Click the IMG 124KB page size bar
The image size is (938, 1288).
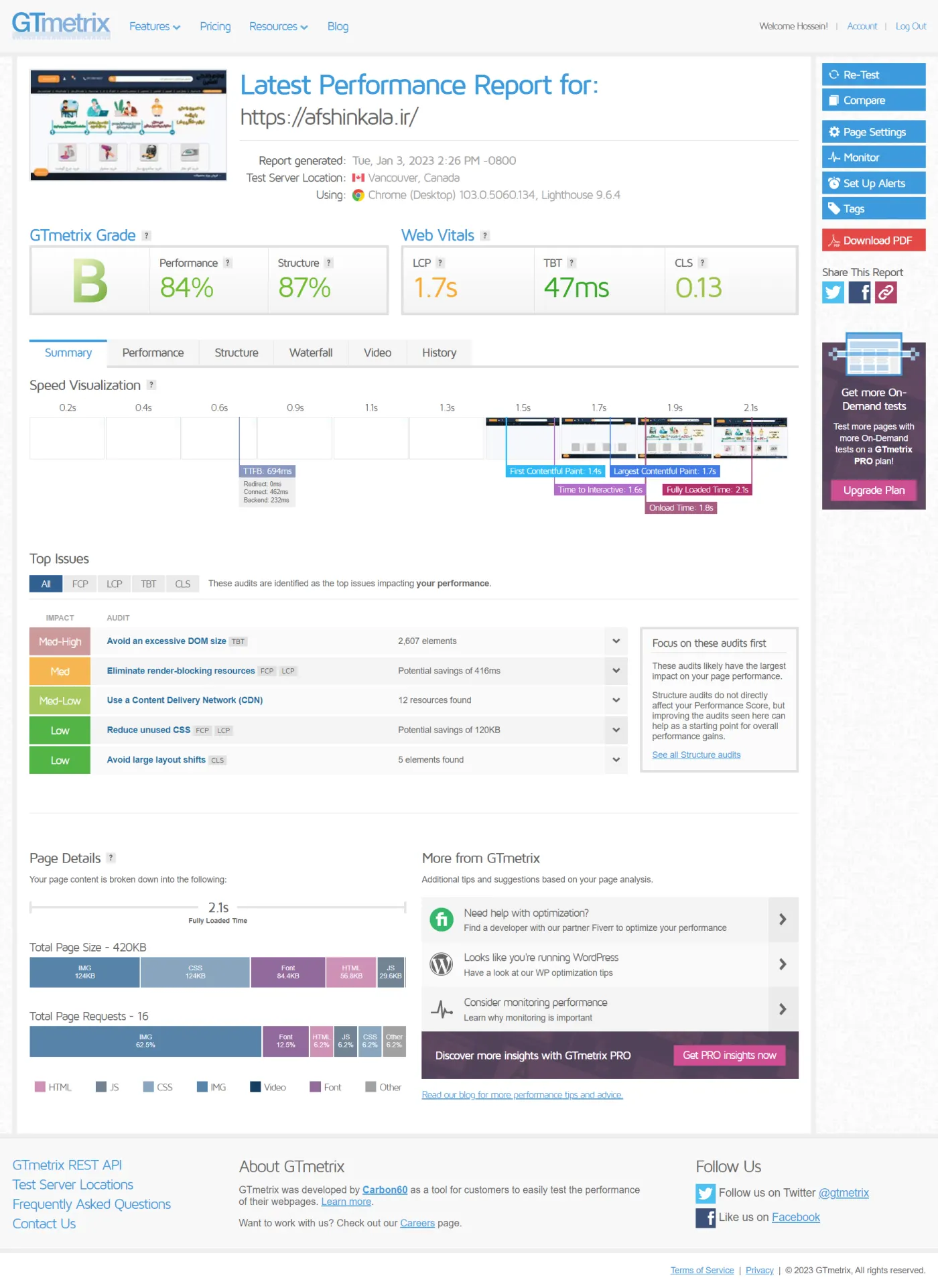click(84, 972)
